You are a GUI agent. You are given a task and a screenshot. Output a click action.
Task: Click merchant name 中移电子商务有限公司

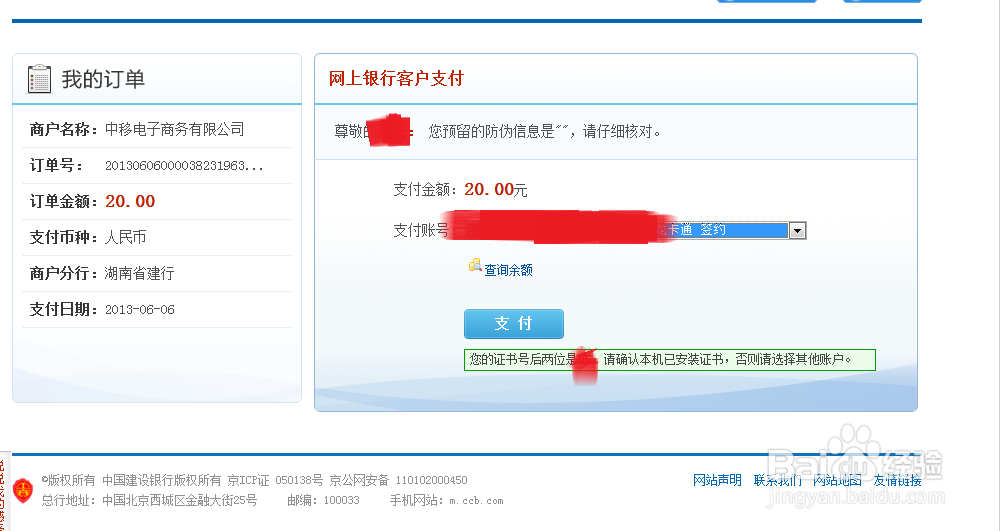coord(175,129)
